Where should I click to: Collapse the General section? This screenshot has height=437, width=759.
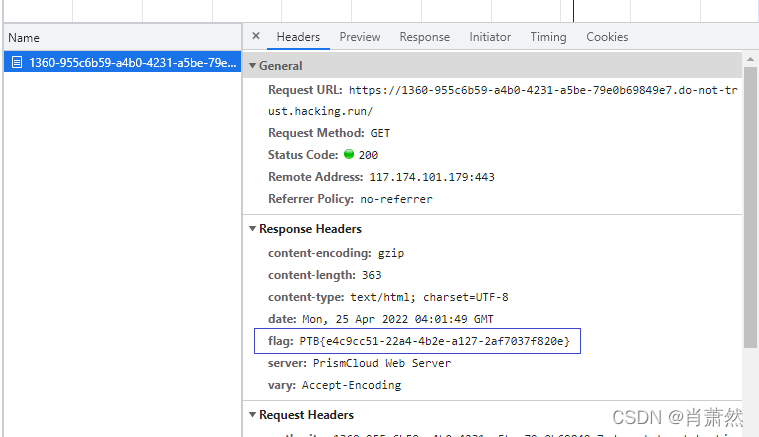[x=252, y=66]
